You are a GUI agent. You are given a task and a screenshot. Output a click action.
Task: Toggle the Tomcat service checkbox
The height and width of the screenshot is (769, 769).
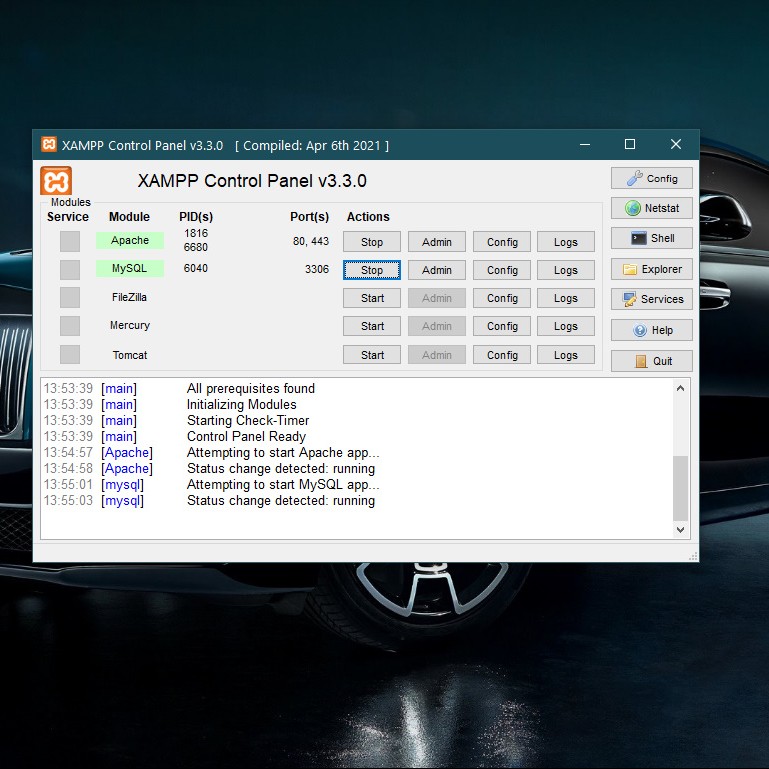pos(70,354)
